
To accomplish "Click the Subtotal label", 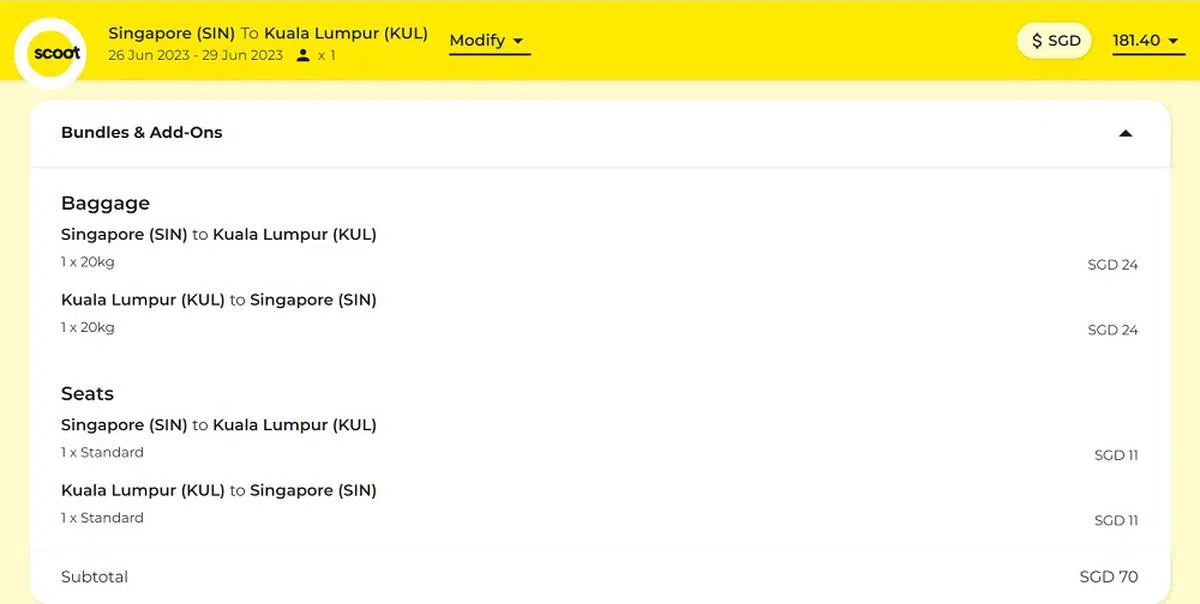I will coord(94,577).
